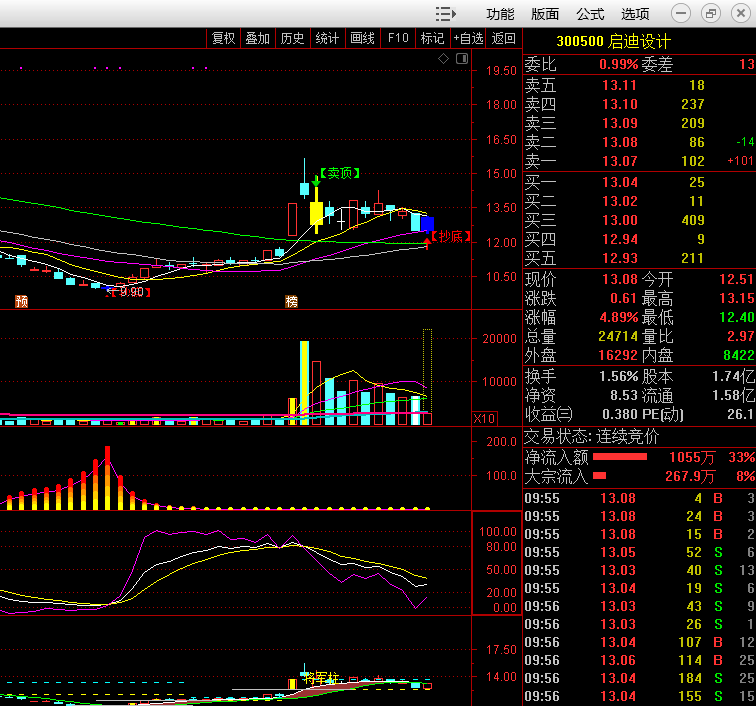This screenshot has width=756, height=706.
Task: Toggle the side panel icon above chart
Action: (x=462, y=59)
